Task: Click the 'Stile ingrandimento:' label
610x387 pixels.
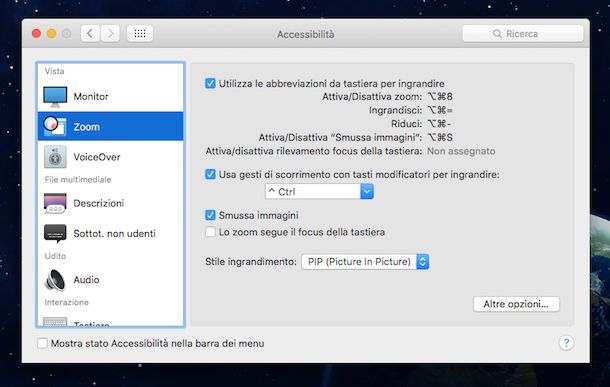Action: coord(251,262)
